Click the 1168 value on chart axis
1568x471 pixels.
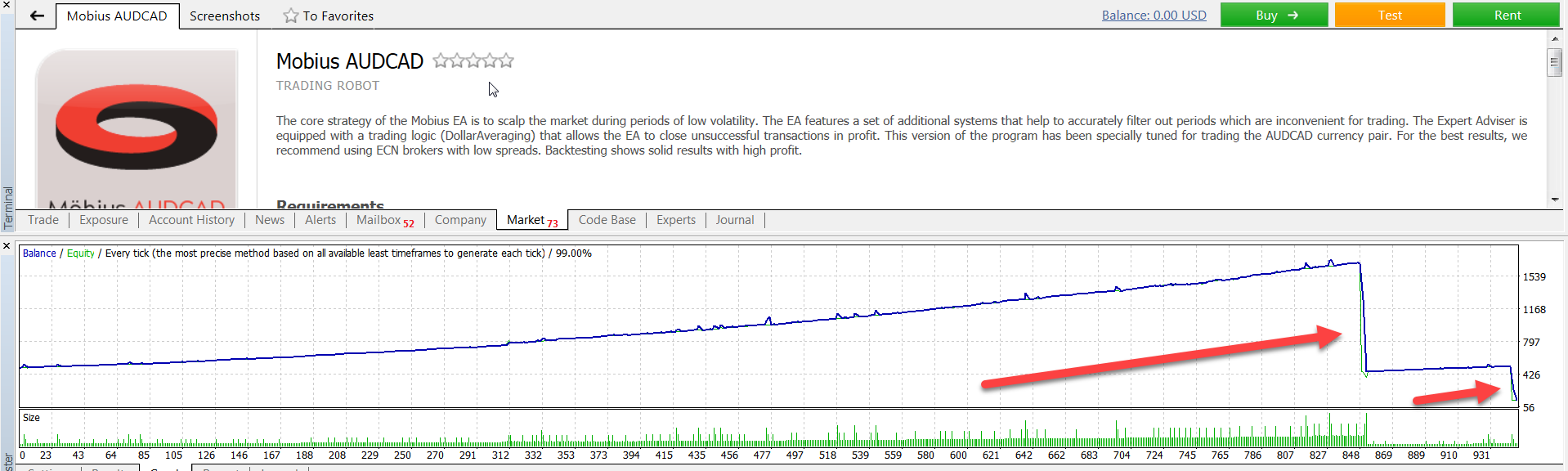1534,310
